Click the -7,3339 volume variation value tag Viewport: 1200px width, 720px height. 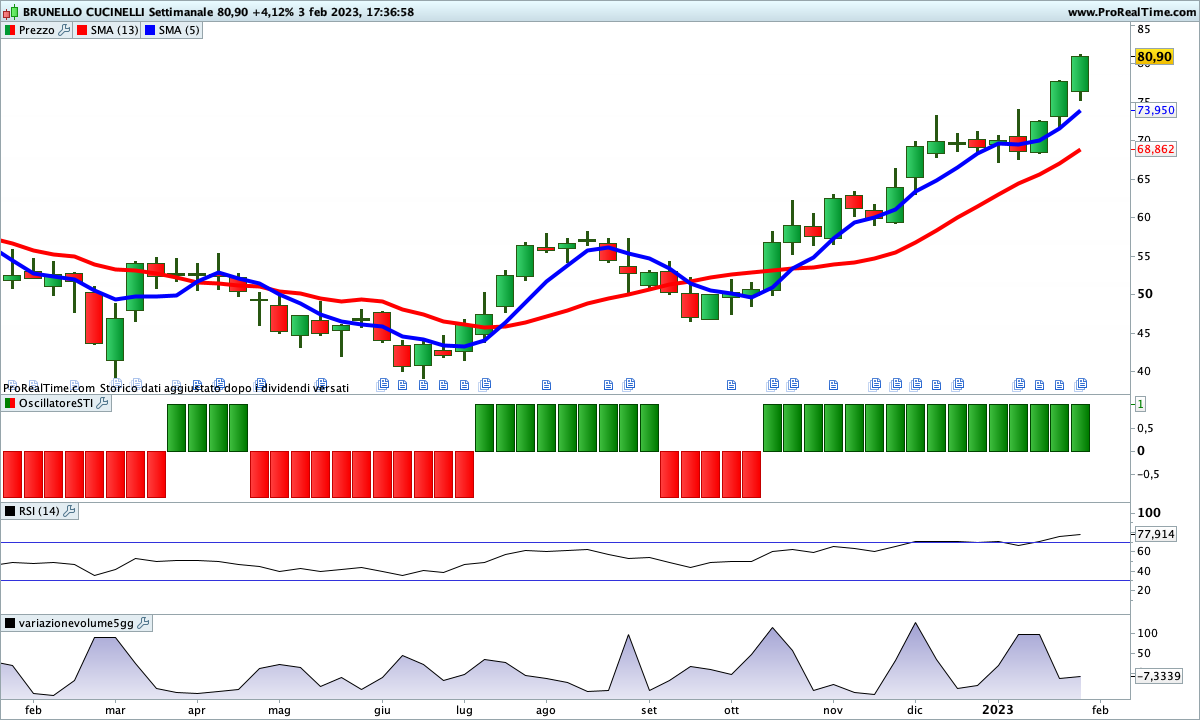[x=1159, y=676]
